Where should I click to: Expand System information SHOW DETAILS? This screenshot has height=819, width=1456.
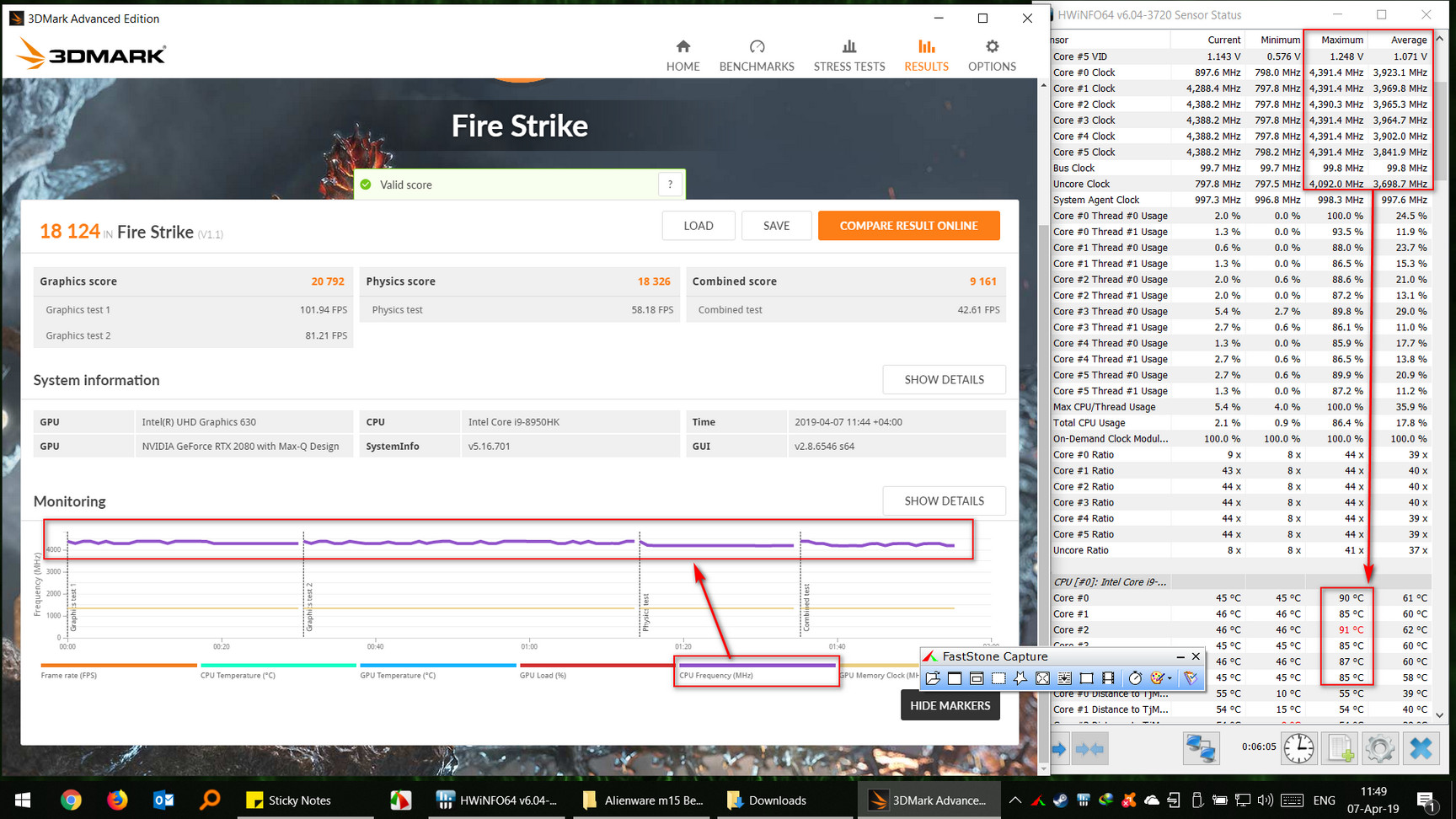click(944, 380)
